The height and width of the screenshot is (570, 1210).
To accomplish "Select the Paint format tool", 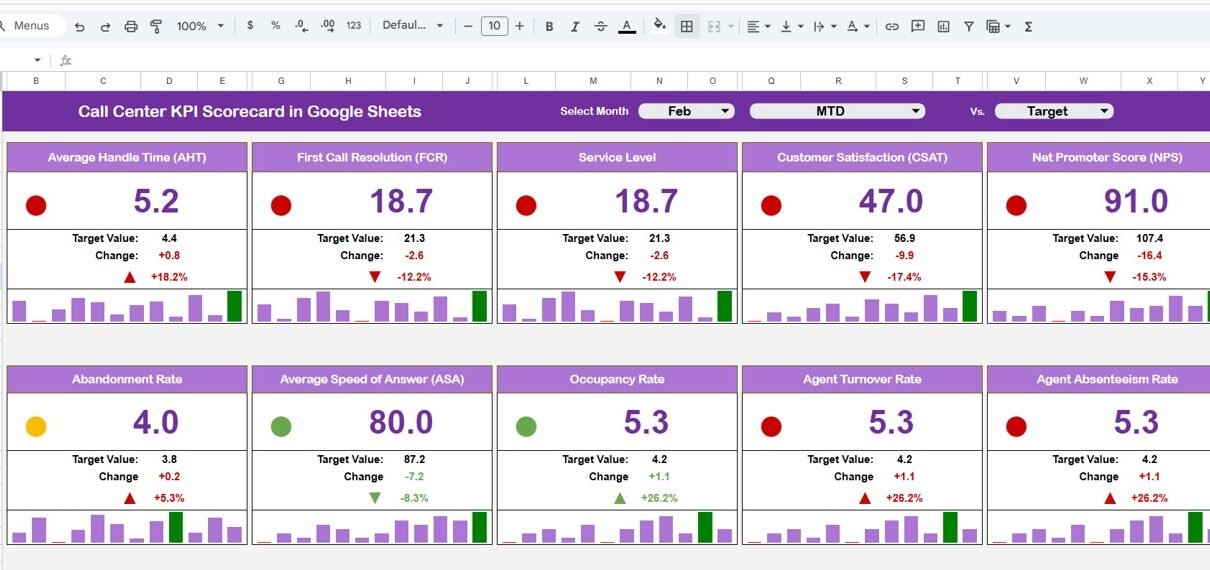I will click(x=156, y=26).
